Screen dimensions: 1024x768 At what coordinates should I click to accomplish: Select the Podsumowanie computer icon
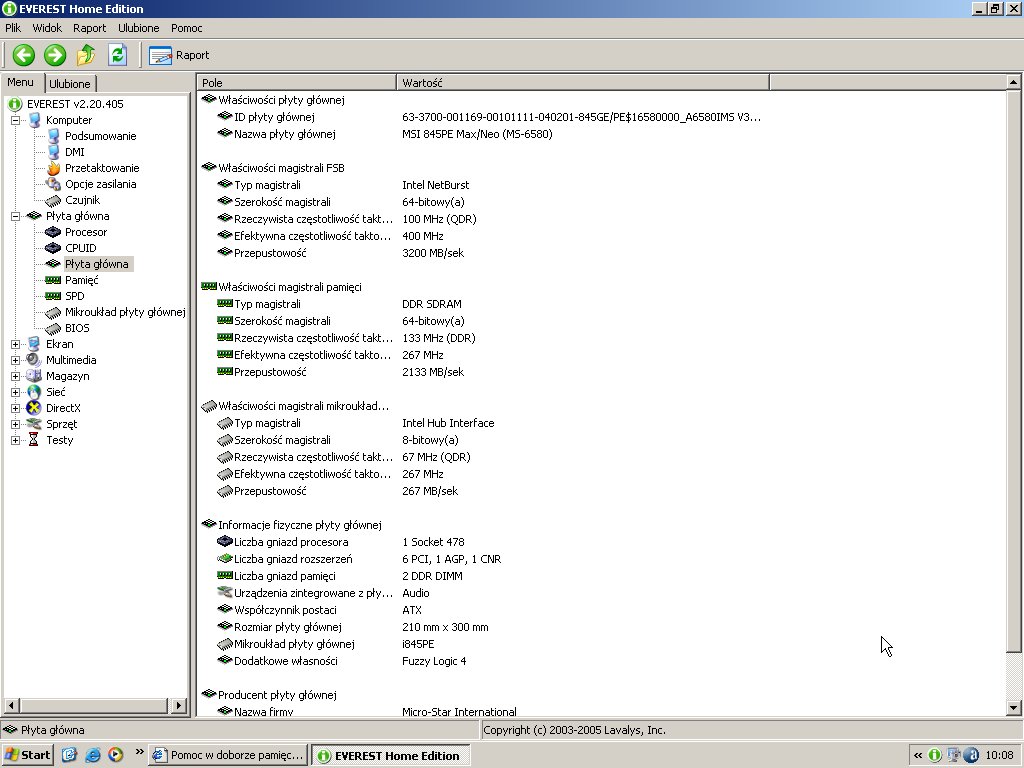[54, 136]
